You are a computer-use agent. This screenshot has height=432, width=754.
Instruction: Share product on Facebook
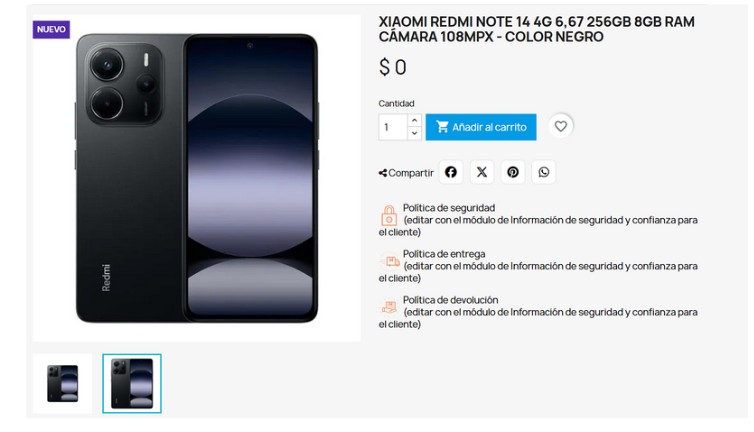click(x=451, y=172)
